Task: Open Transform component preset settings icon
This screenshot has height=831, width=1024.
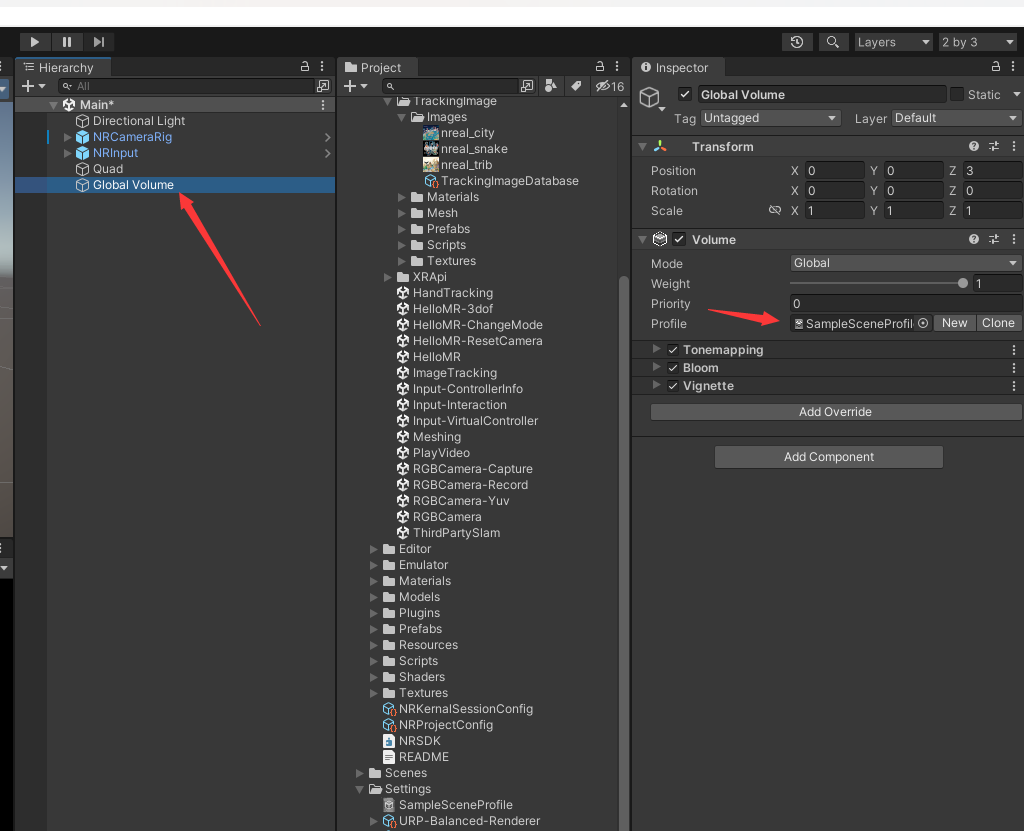Action: pyautogui.click(x=994, y=147)
